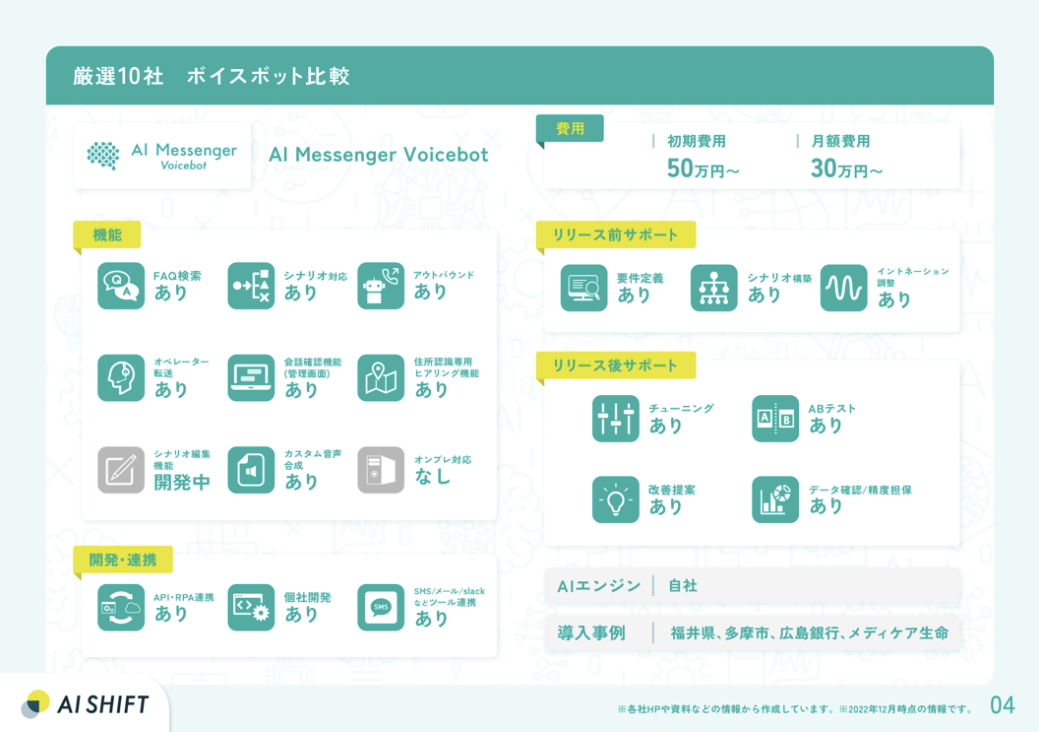Click the gray シナリオ編集機能 pencil icon
The image size is (1039, 732).
tap(121, 470)
